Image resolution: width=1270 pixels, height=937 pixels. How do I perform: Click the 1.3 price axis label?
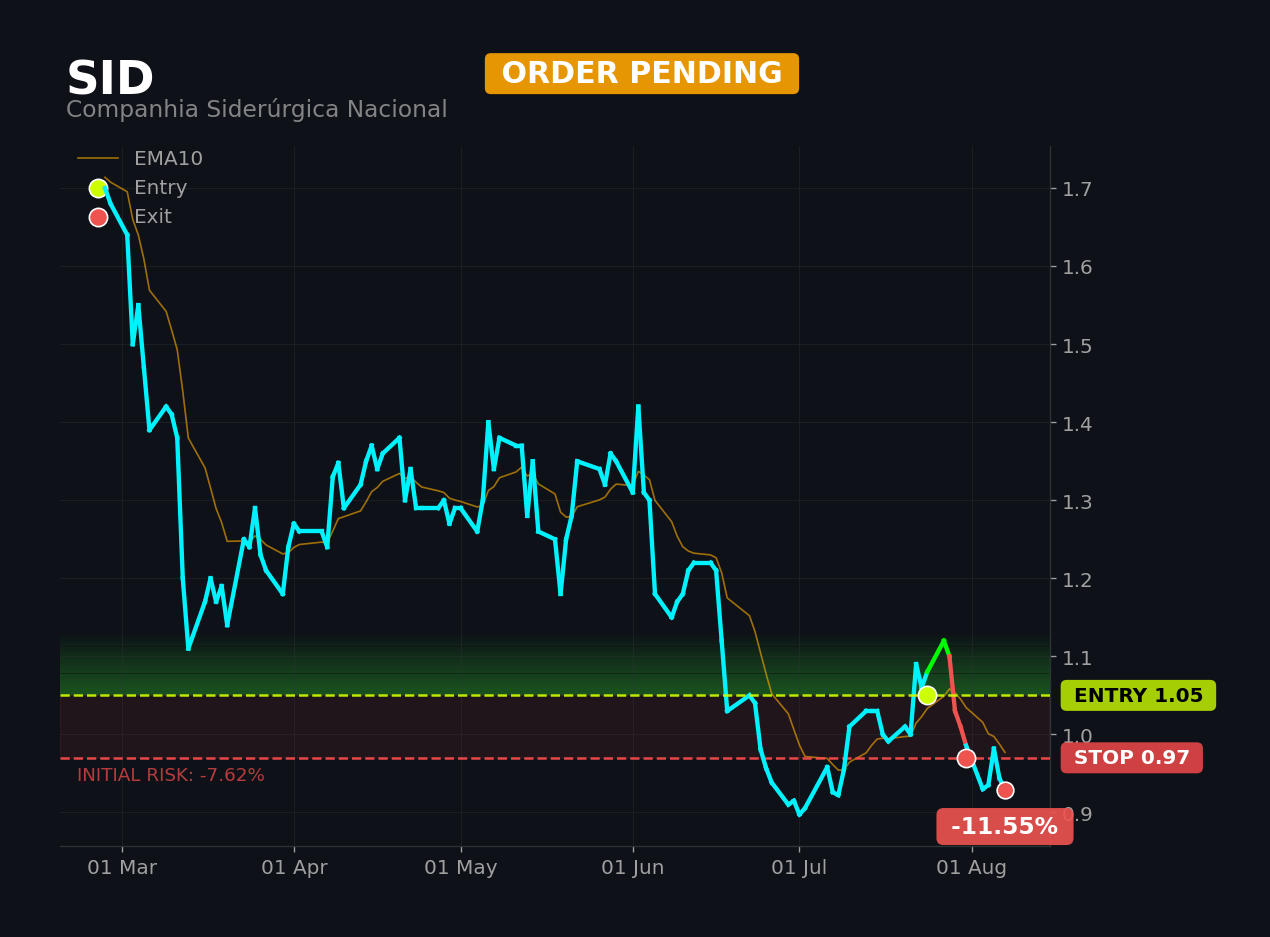pyautogui.click(x=1077, y=501)
